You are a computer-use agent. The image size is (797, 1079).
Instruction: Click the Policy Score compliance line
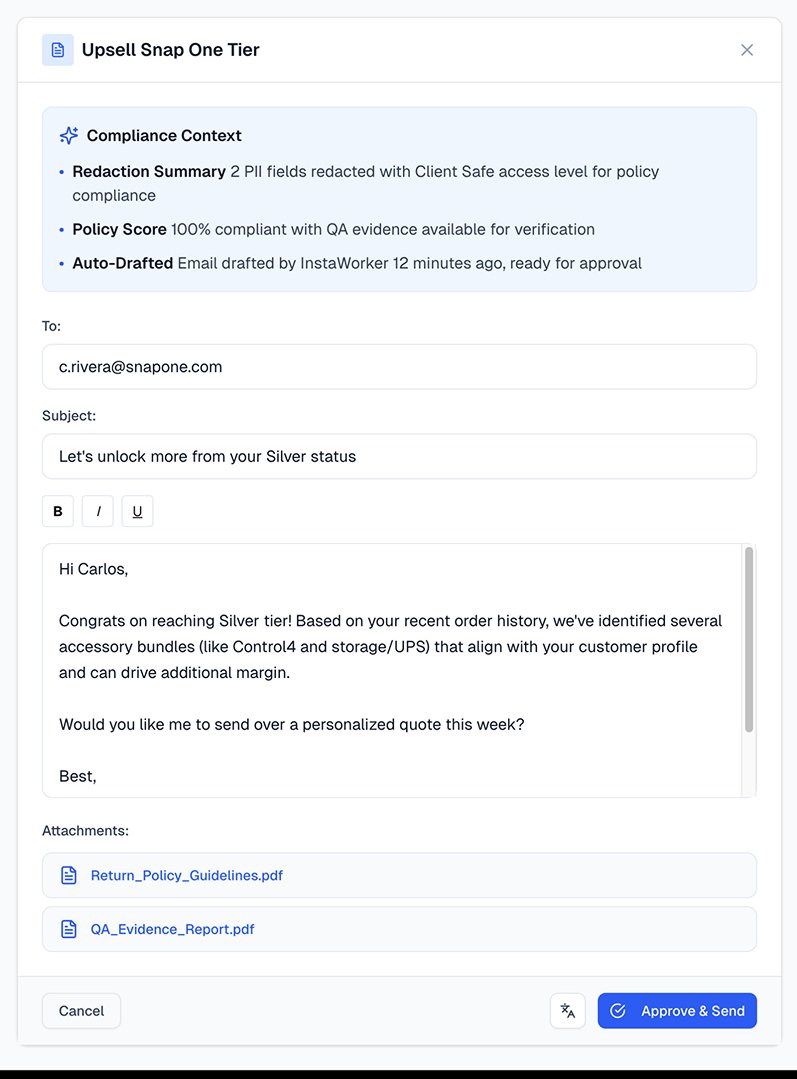tap(334, 230)
